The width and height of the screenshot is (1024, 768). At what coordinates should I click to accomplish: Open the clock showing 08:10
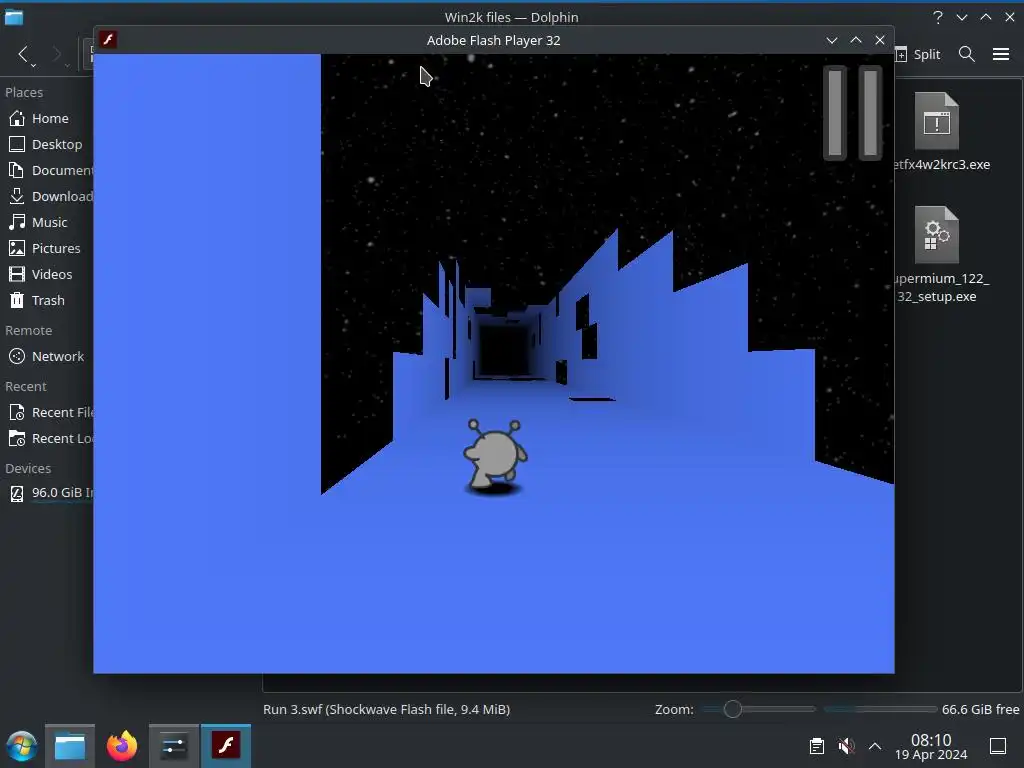931,746
